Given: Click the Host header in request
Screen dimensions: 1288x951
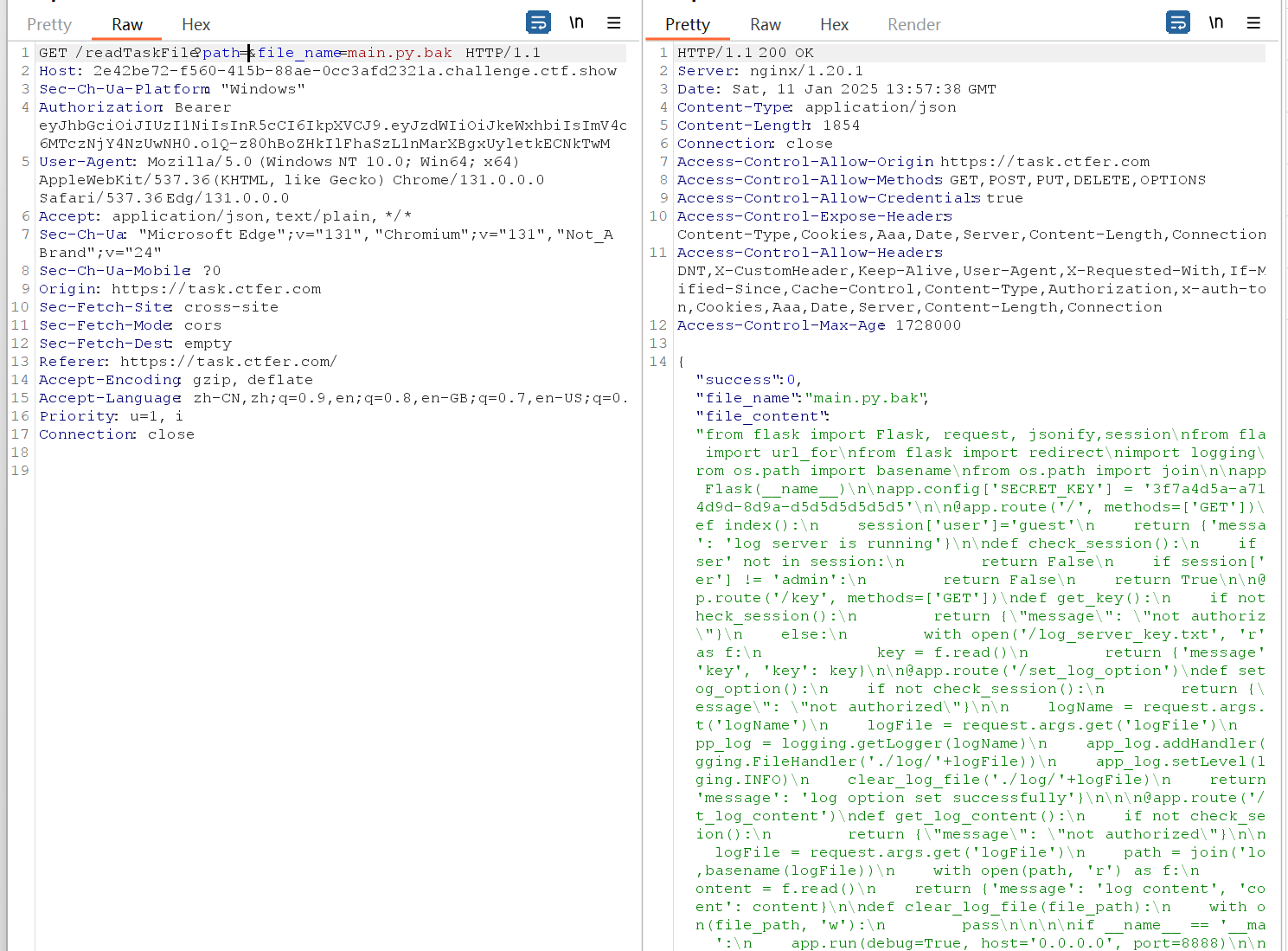Looking at the screenshot, I should click(328, 71).
